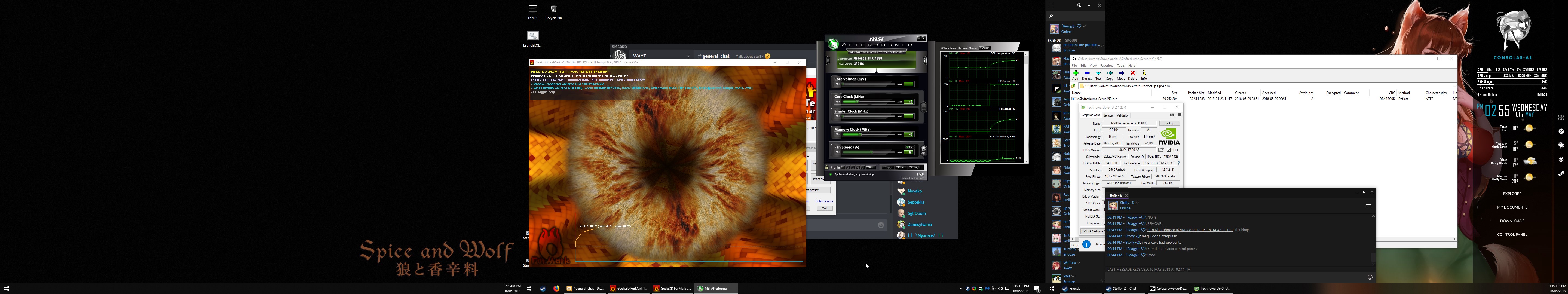The image size is (1568, 294).
Task: Open Info in the 7-Zip toolbar
Action: (1144, 75)
